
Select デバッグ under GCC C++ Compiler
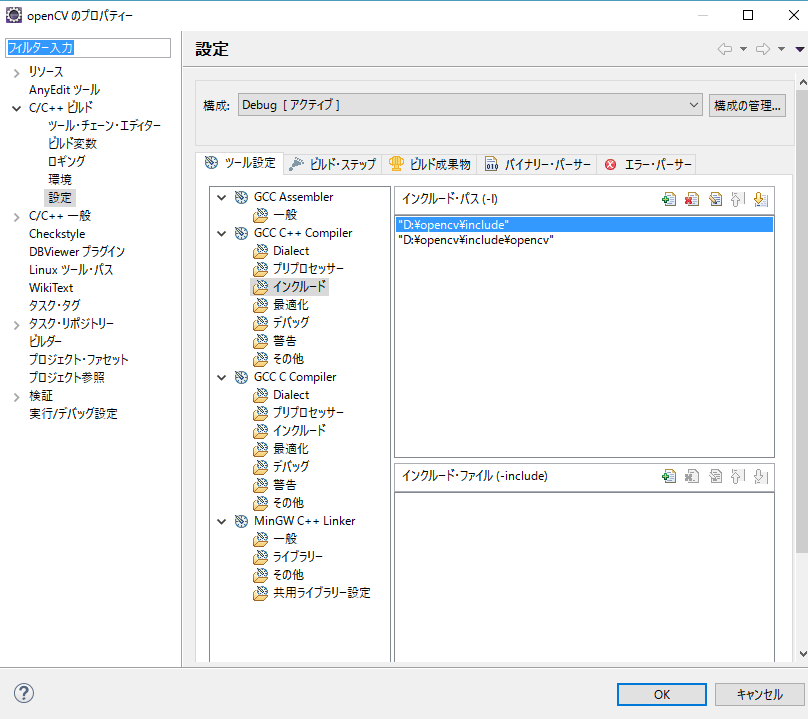click(x=291, y=323)
